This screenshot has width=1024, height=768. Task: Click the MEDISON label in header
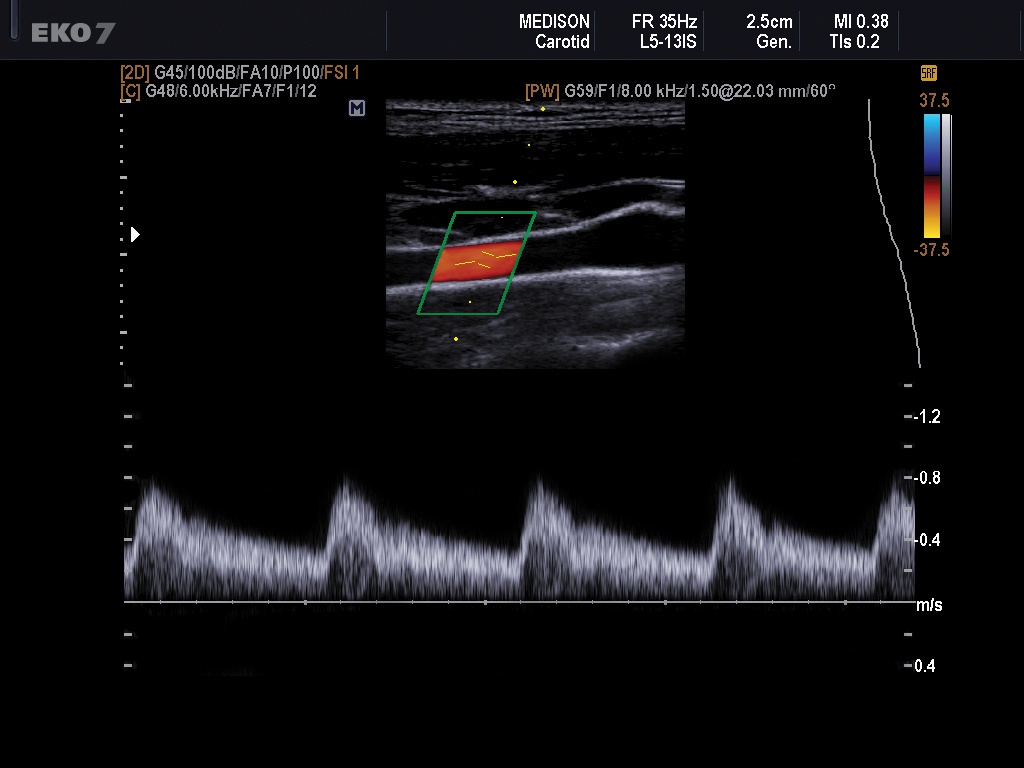[554, 22]
